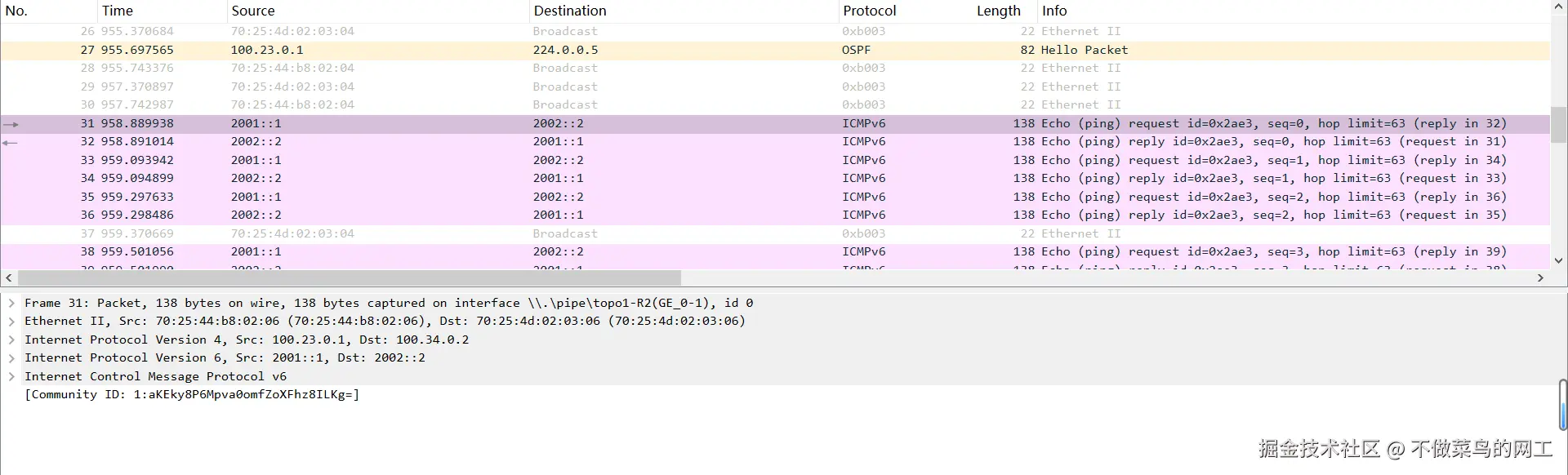Select packet 38 Echo request seq=3
This screenshot has width=1568, height=475.
[x=775, y=251]
